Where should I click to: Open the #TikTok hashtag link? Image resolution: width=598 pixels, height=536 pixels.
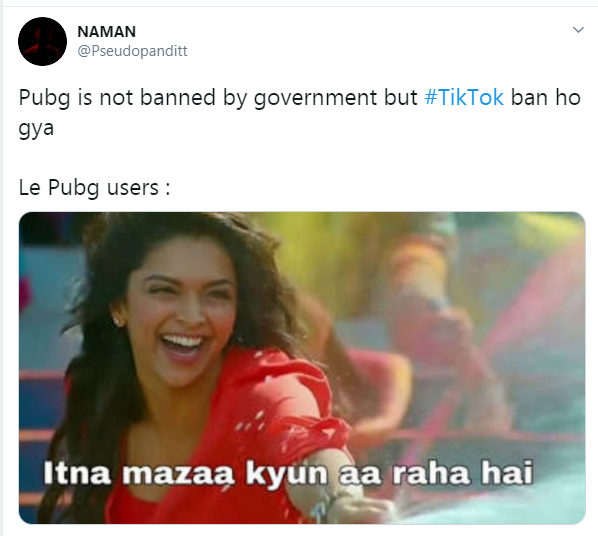(464, 97)
